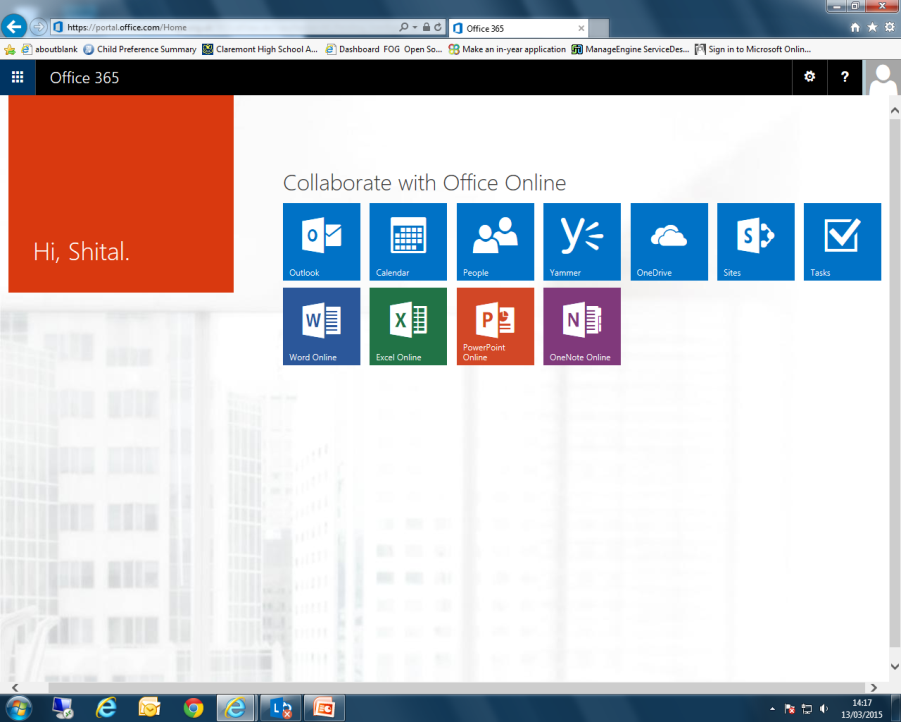Go to the browser home page icon

click(855, 27)
